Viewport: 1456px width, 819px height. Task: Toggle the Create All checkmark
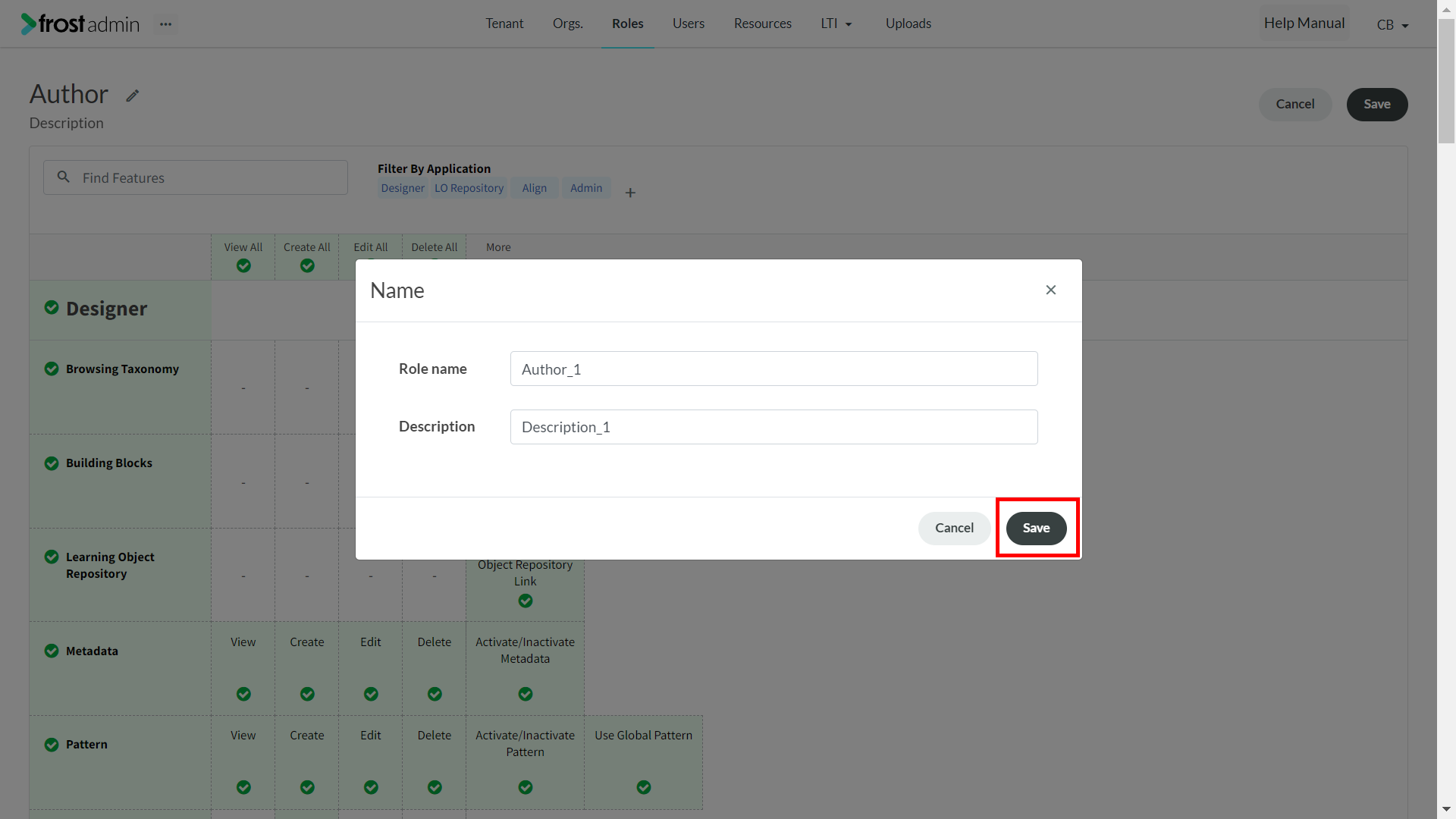(x=307, y=265)
